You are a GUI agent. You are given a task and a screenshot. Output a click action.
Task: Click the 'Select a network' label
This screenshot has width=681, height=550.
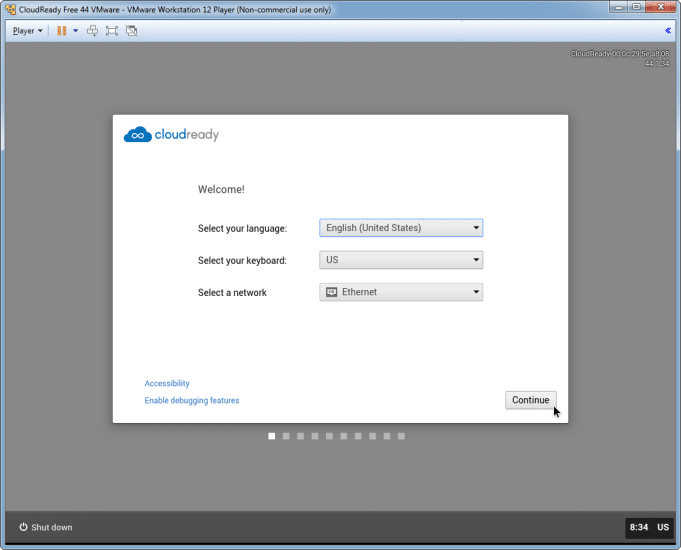point(232,292)
